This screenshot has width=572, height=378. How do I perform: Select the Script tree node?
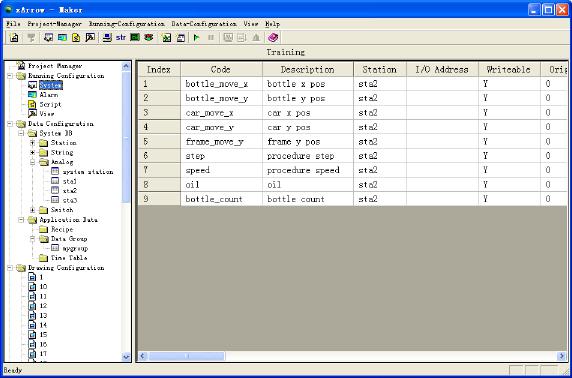(51, 104)
